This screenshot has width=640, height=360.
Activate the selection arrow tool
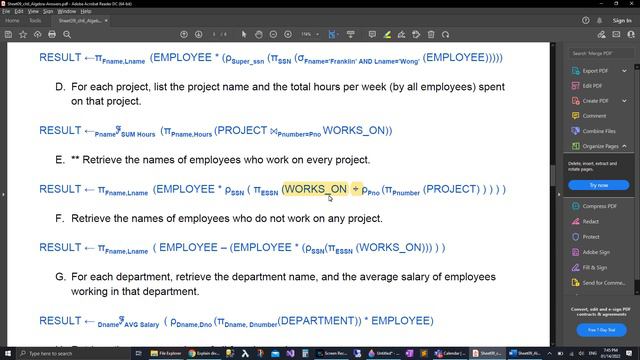point(244,35)
